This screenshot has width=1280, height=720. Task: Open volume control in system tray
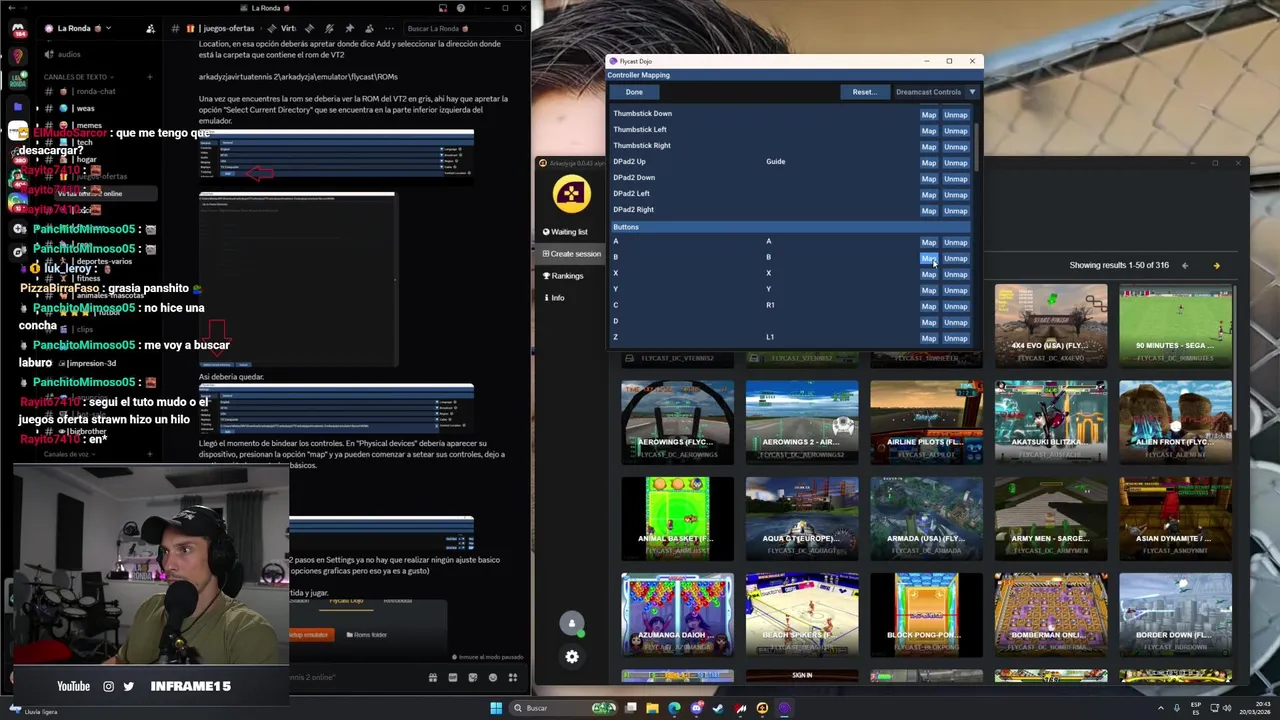point(1229,708)
